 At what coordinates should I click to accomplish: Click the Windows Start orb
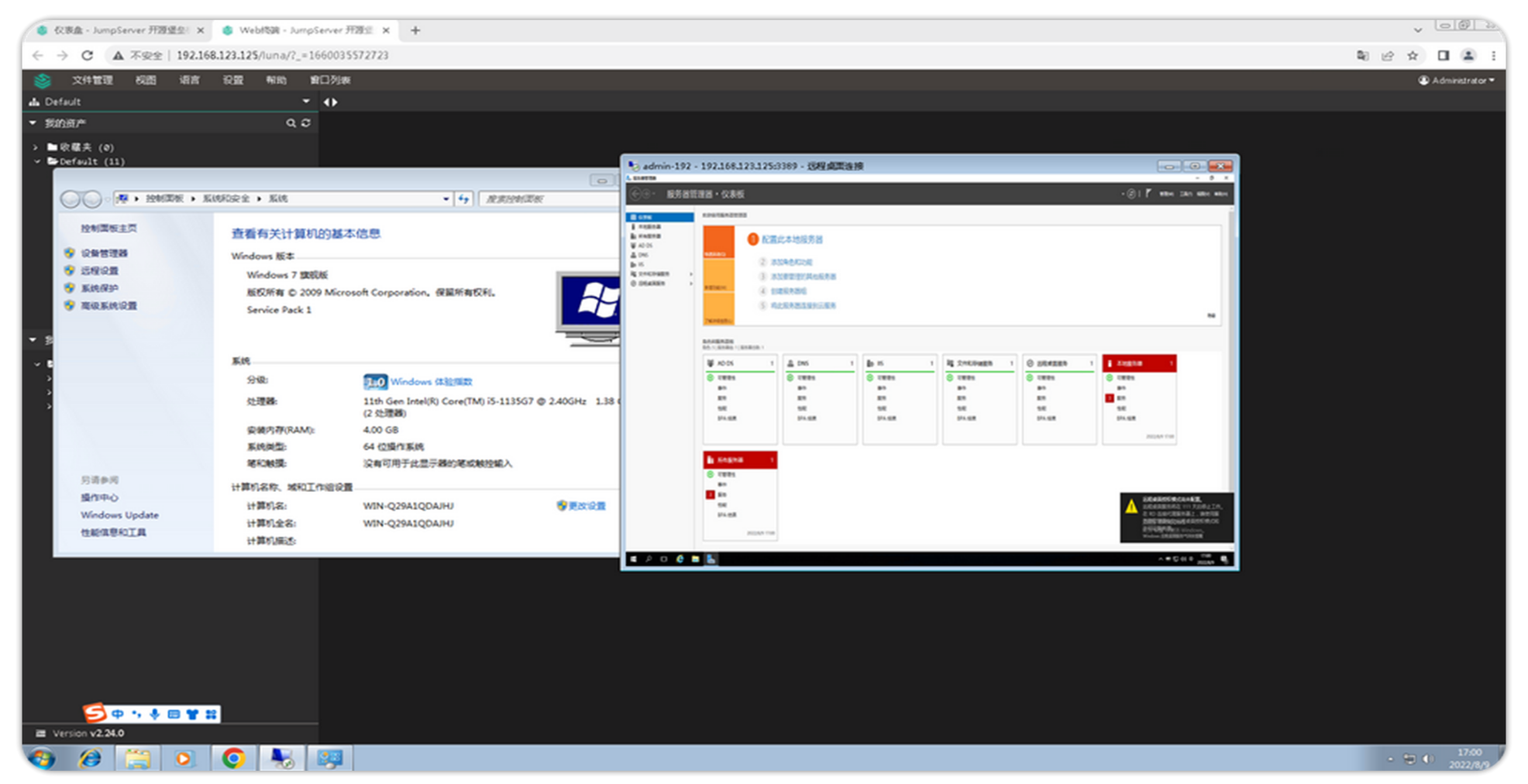click(42, 758)
